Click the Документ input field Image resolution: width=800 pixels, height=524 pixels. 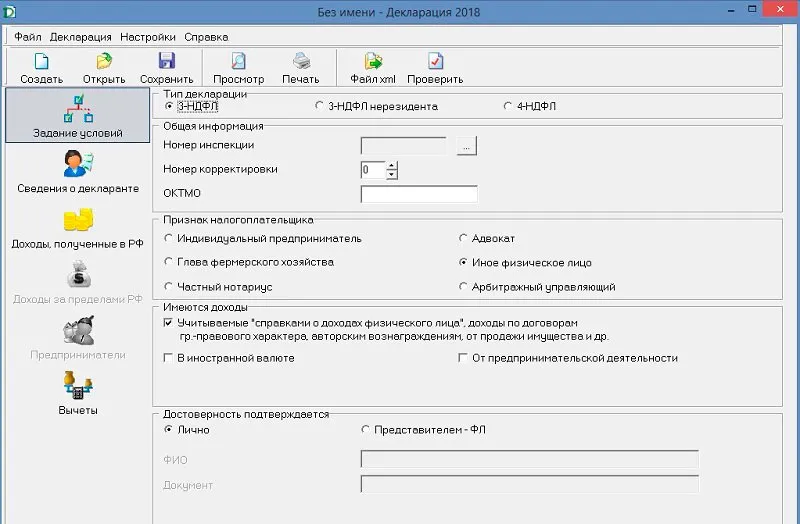(x=530, y=484)
